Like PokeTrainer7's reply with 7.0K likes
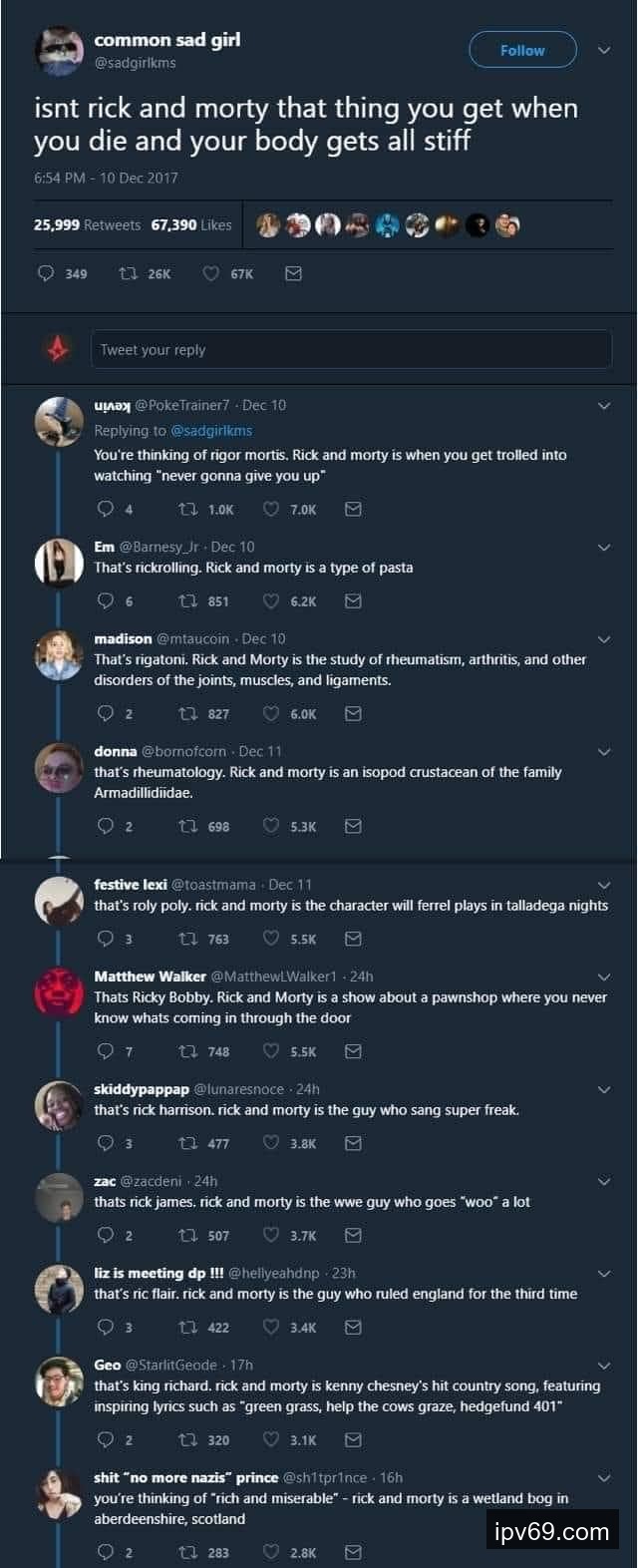This screenshot has width=638, height=1568. pos(271,509)
